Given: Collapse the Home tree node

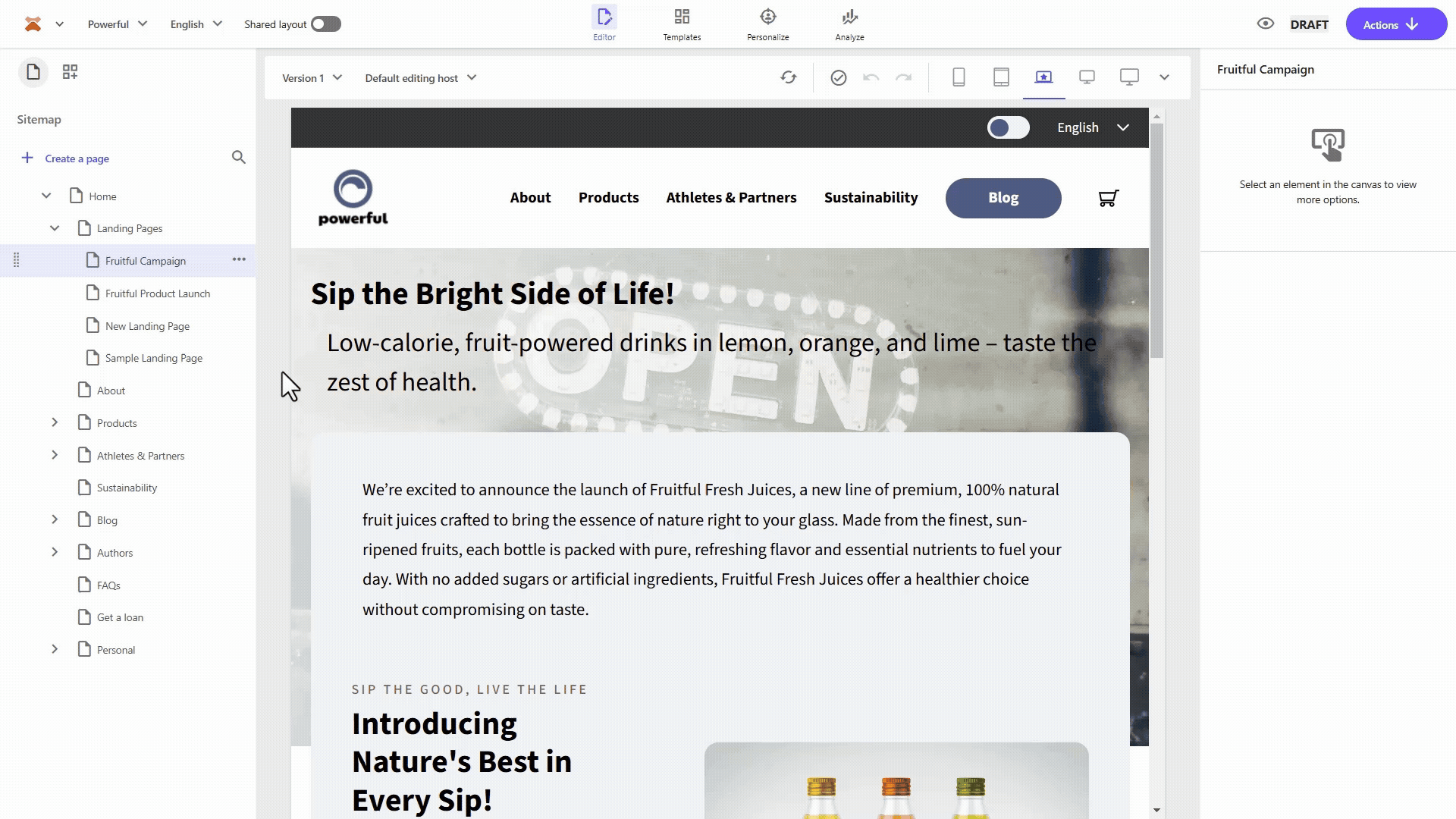Looking at the screenshot, I should coord(46,196).
